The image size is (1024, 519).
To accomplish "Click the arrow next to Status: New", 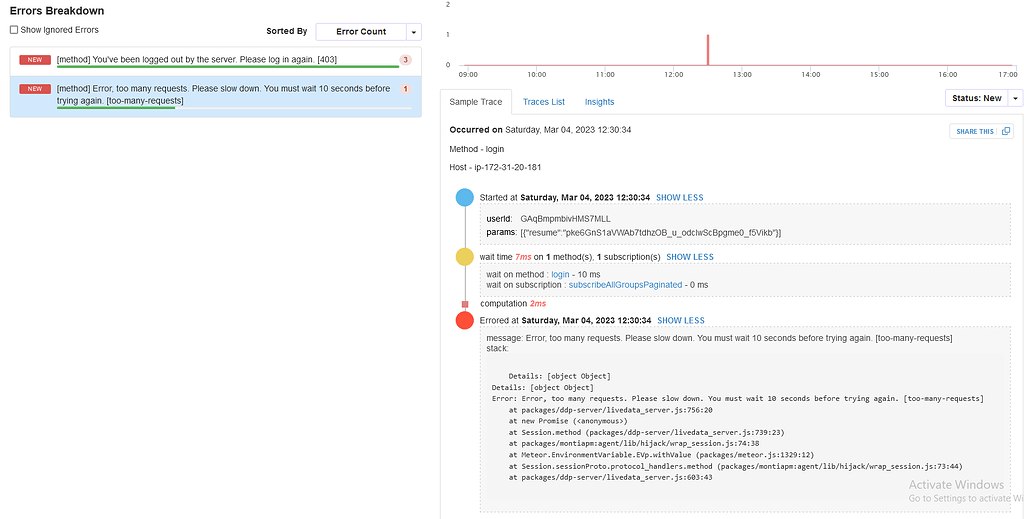I will point(1015,98).
